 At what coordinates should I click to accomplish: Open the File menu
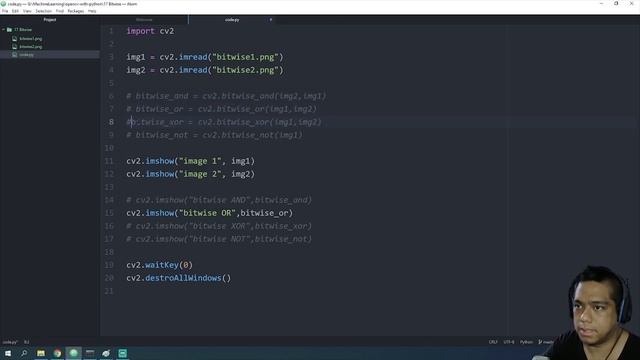(5, 11)
